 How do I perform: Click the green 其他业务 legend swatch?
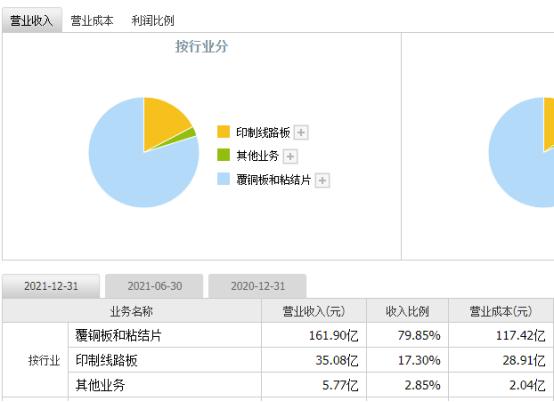(x=223, y=155)
